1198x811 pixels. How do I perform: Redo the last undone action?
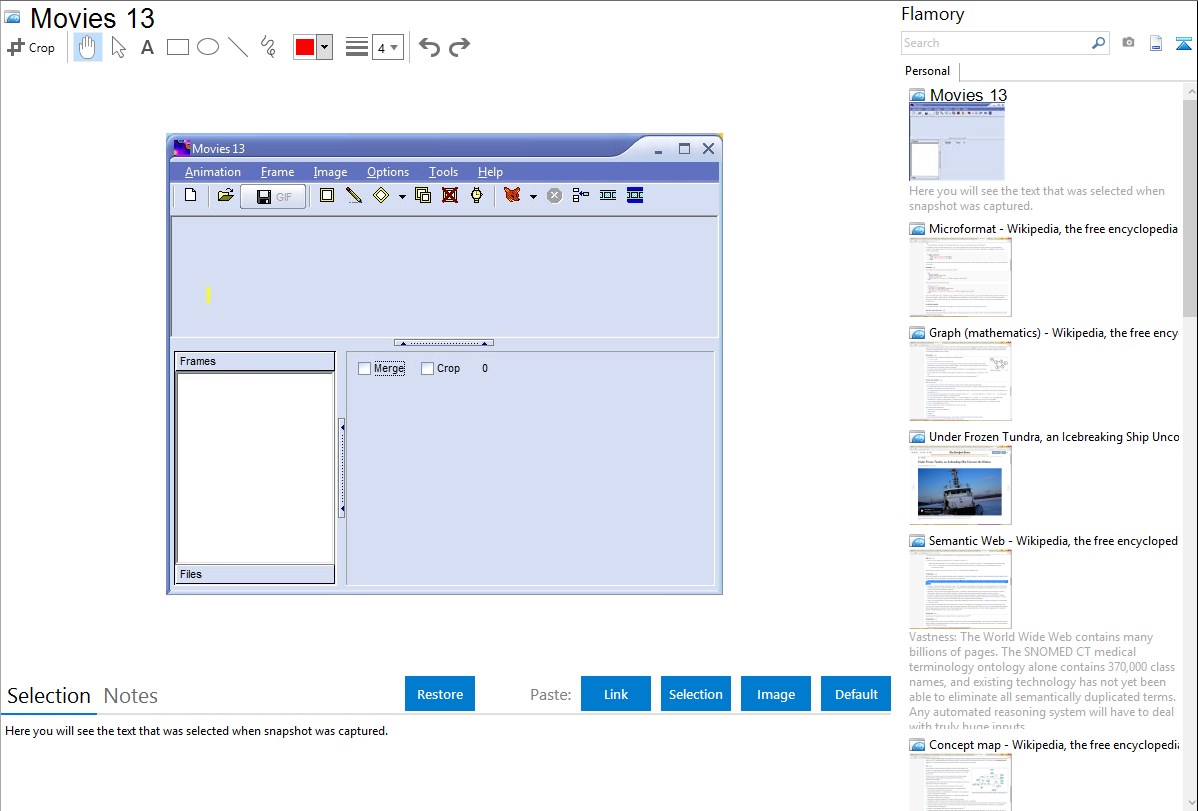coord(459,47)
